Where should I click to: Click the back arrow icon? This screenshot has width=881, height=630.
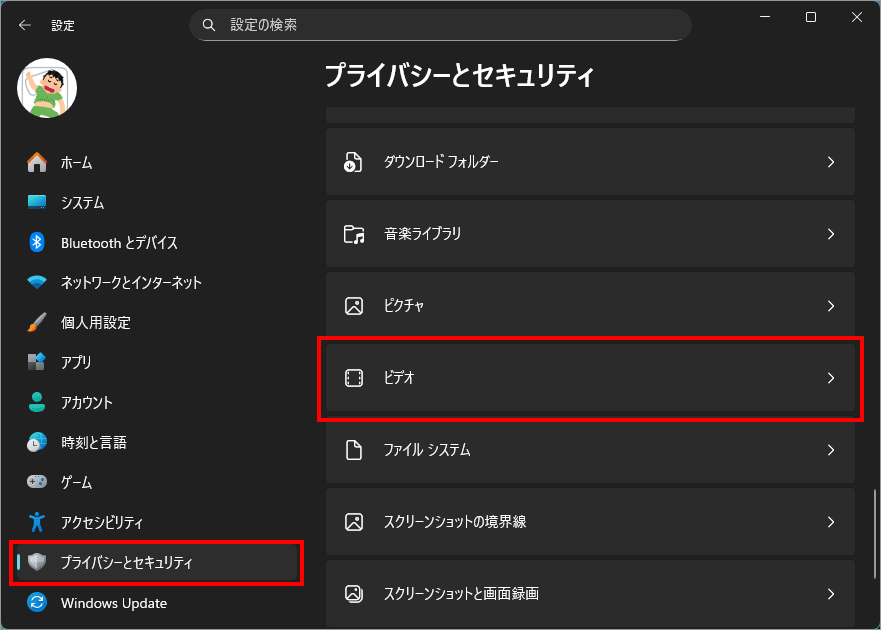[24, 25]
